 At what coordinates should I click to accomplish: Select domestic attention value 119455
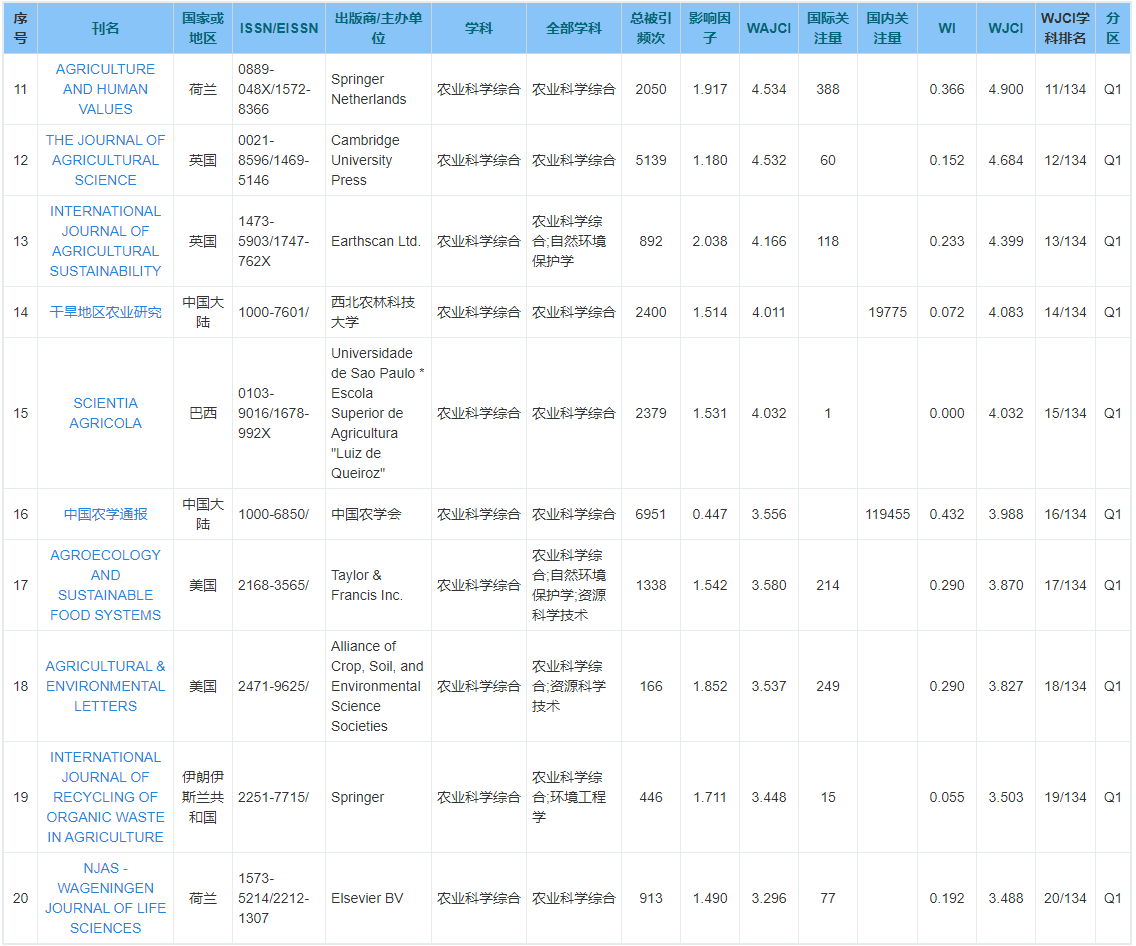[888, 514]
